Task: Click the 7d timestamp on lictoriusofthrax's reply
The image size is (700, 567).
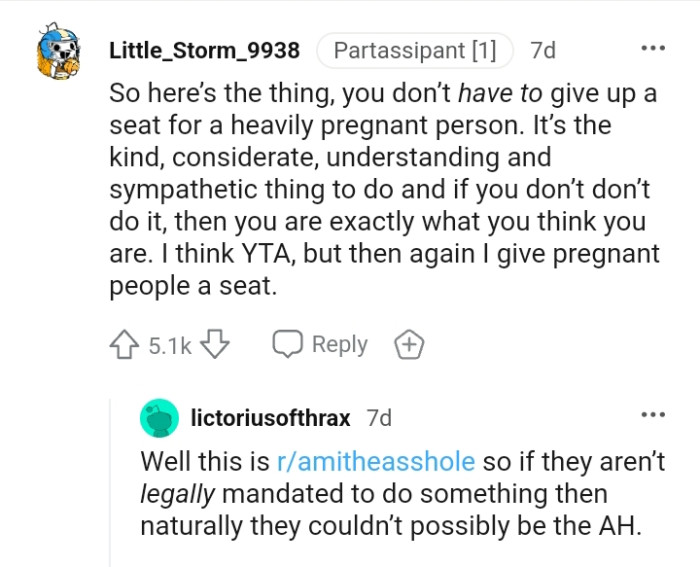Action: (379, 417)
